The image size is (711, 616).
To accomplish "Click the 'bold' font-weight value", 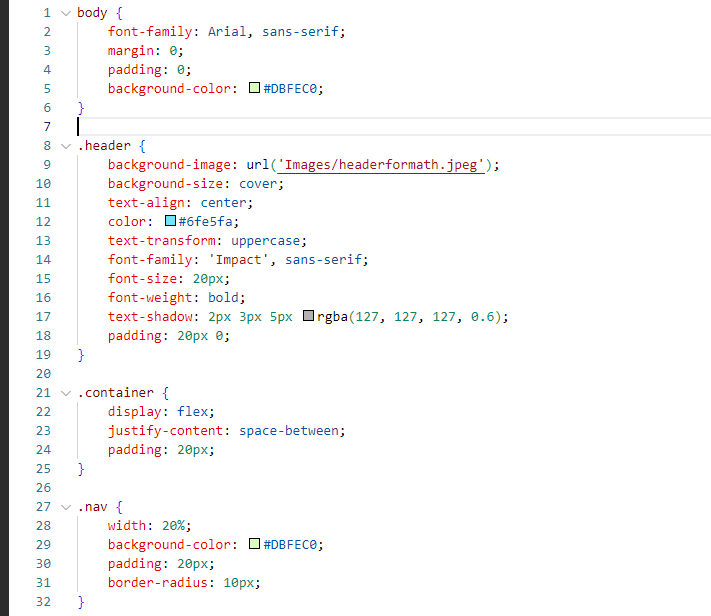I will (x=223, y=298).
